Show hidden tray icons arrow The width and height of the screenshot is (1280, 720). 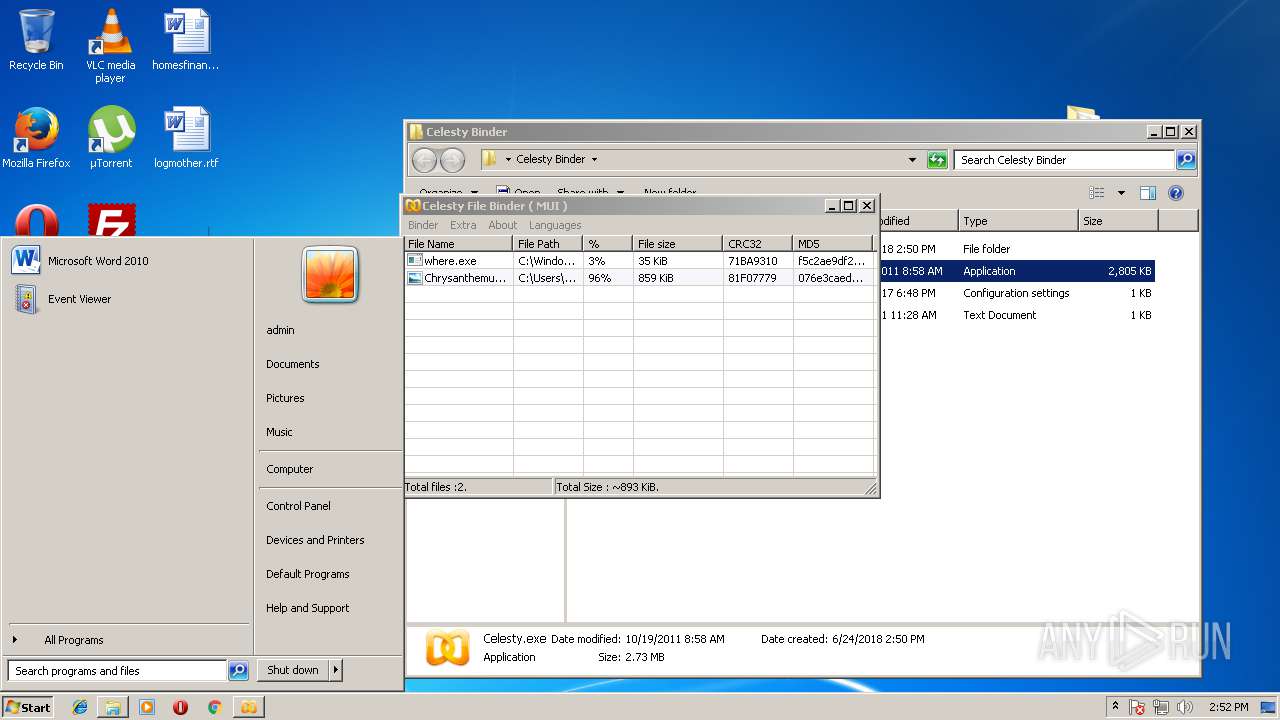coord(1115,706)
